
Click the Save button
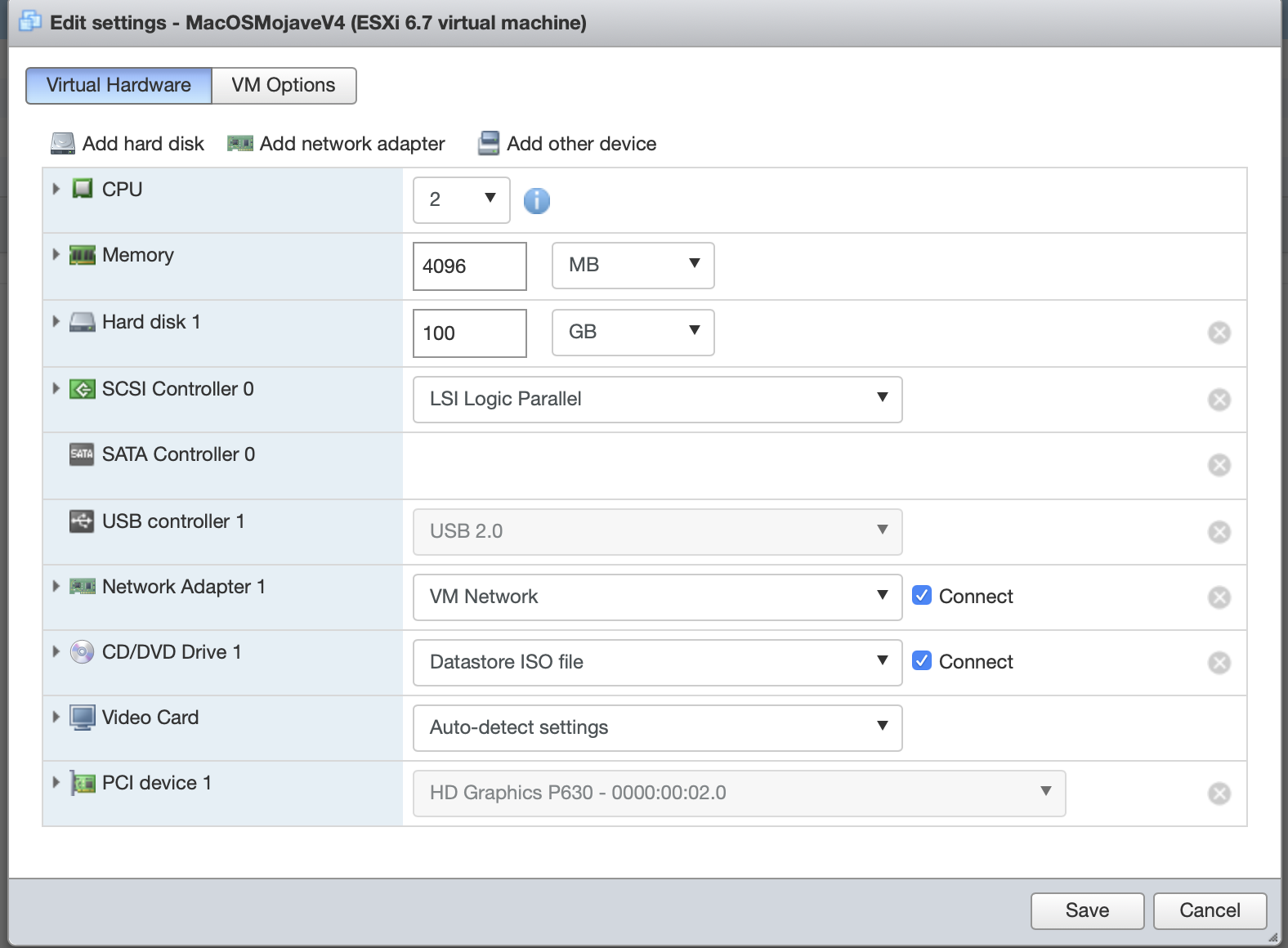(1088, 911)
